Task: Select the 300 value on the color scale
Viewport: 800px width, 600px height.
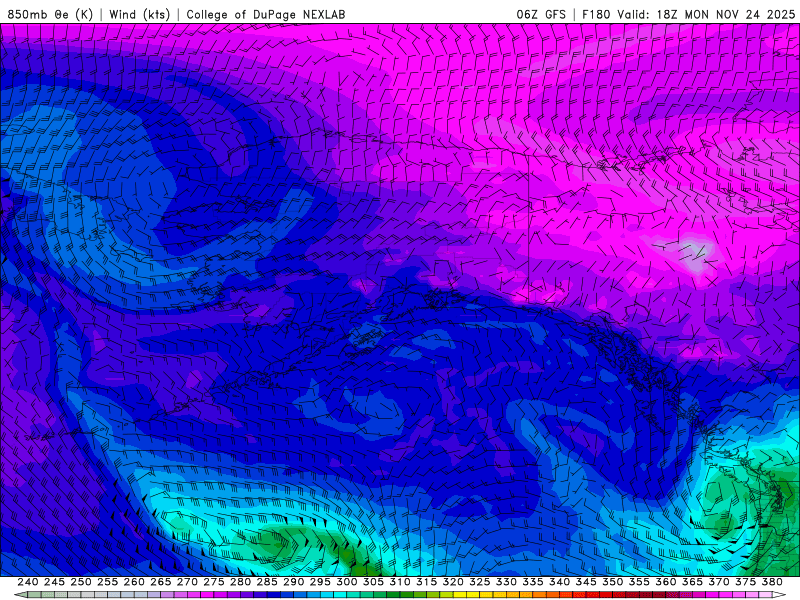Action: coord(346,582)
